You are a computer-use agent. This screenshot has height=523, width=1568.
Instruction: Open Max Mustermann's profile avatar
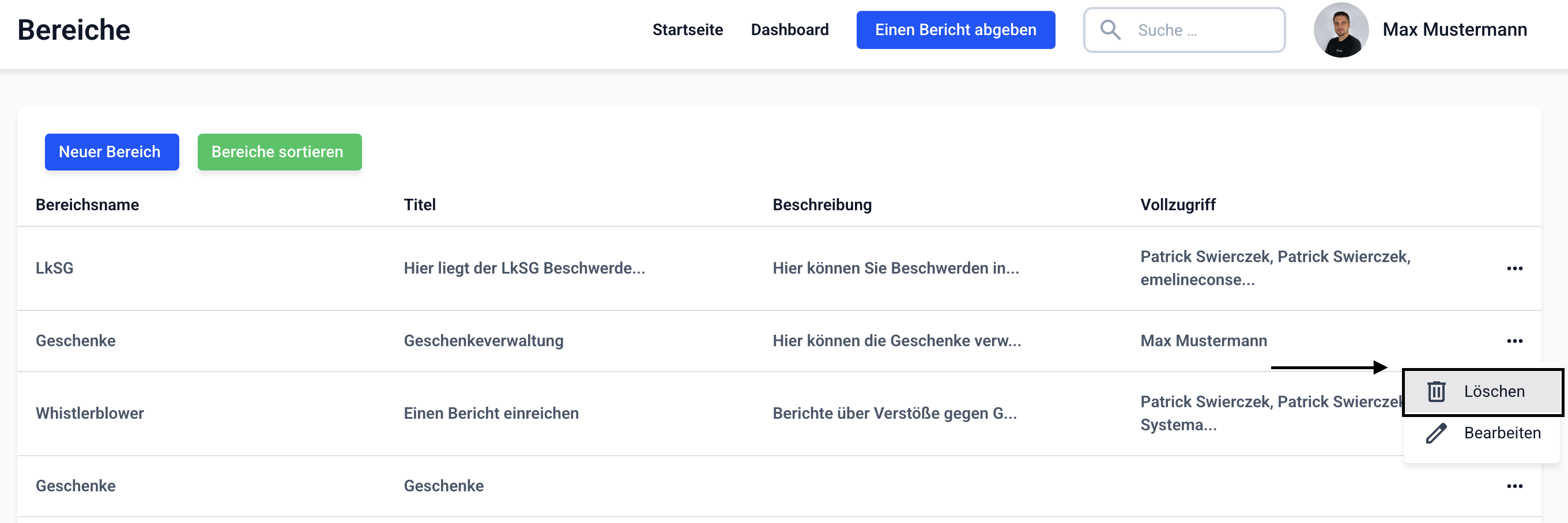1340,30
